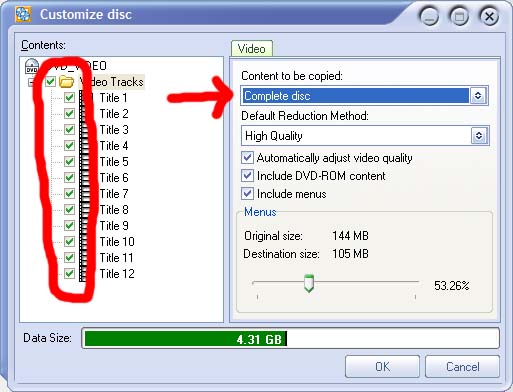Screen dimensions: 513x392
Task: Select Title 12 row label
Action: [x=117, y=274]
